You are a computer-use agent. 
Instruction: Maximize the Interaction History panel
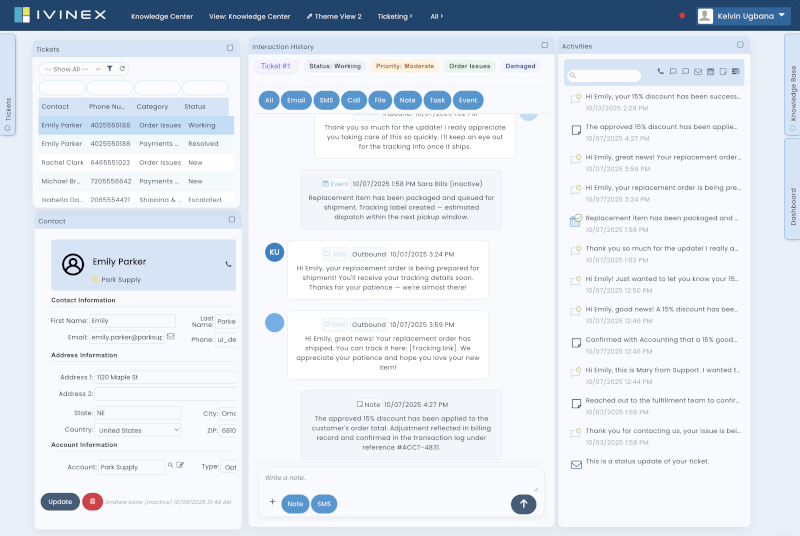(544, 45)
